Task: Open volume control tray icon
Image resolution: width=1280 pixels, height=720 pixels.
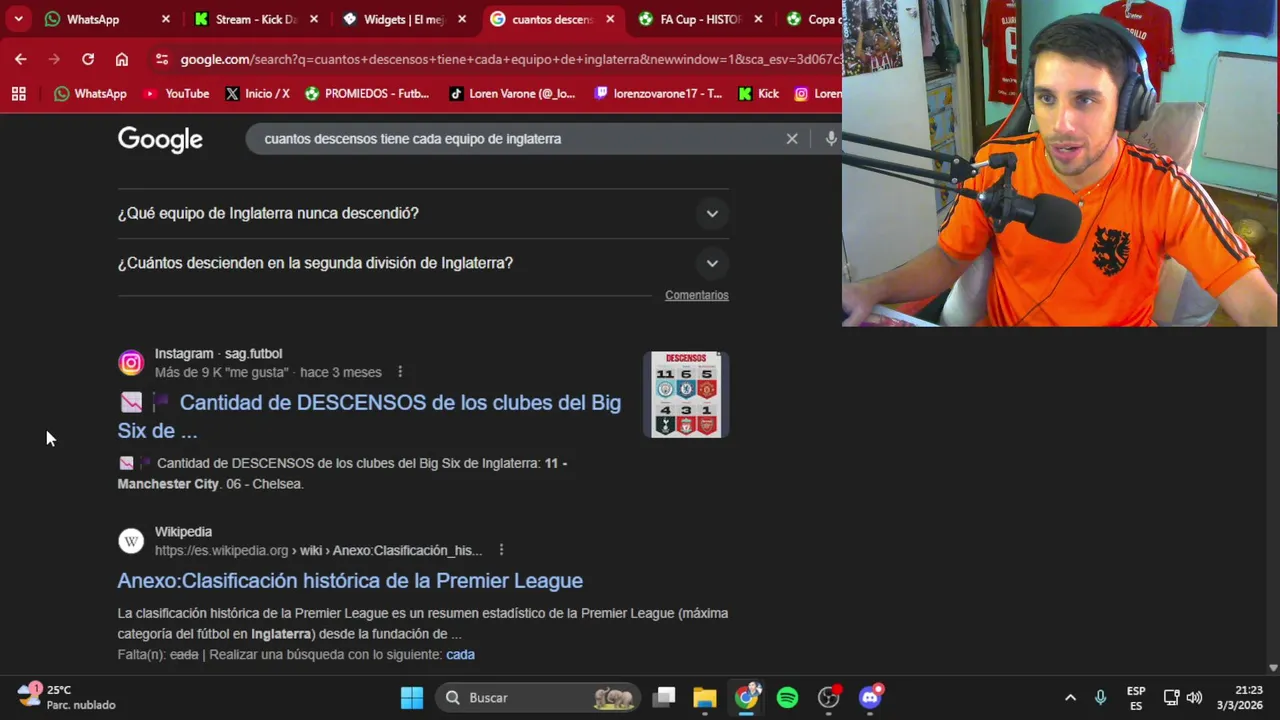Action: (1194, 697)
